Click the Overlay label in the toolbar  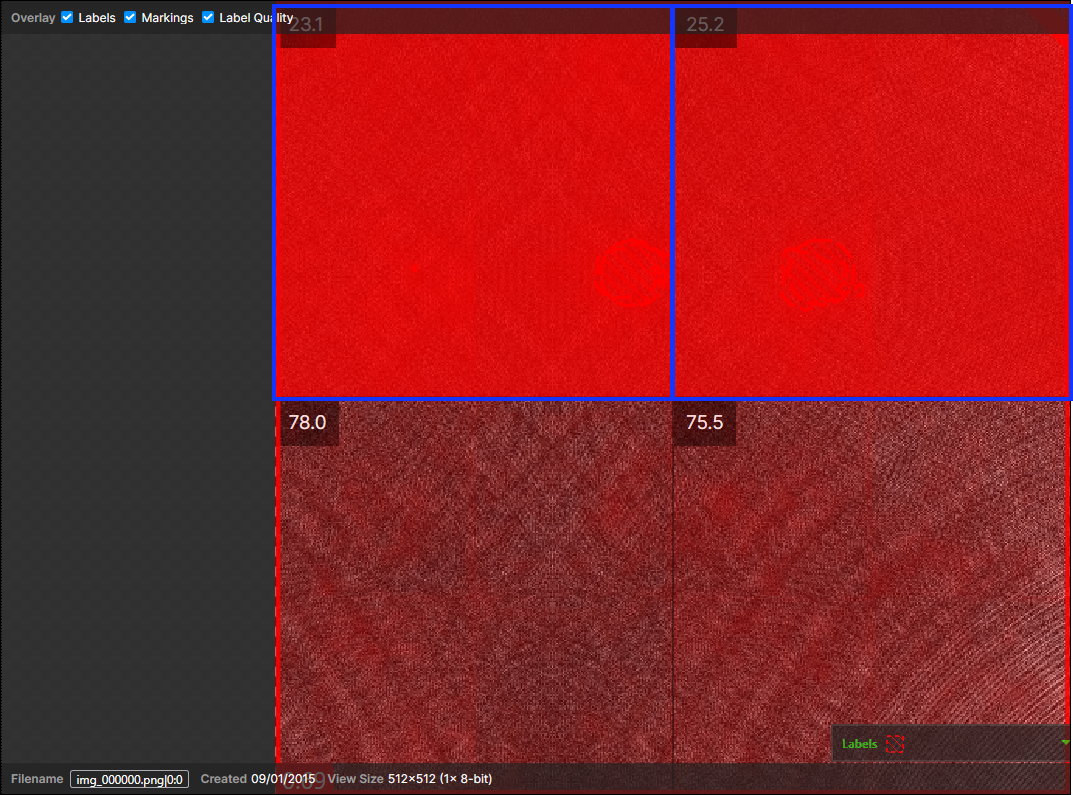pos(33,18)
